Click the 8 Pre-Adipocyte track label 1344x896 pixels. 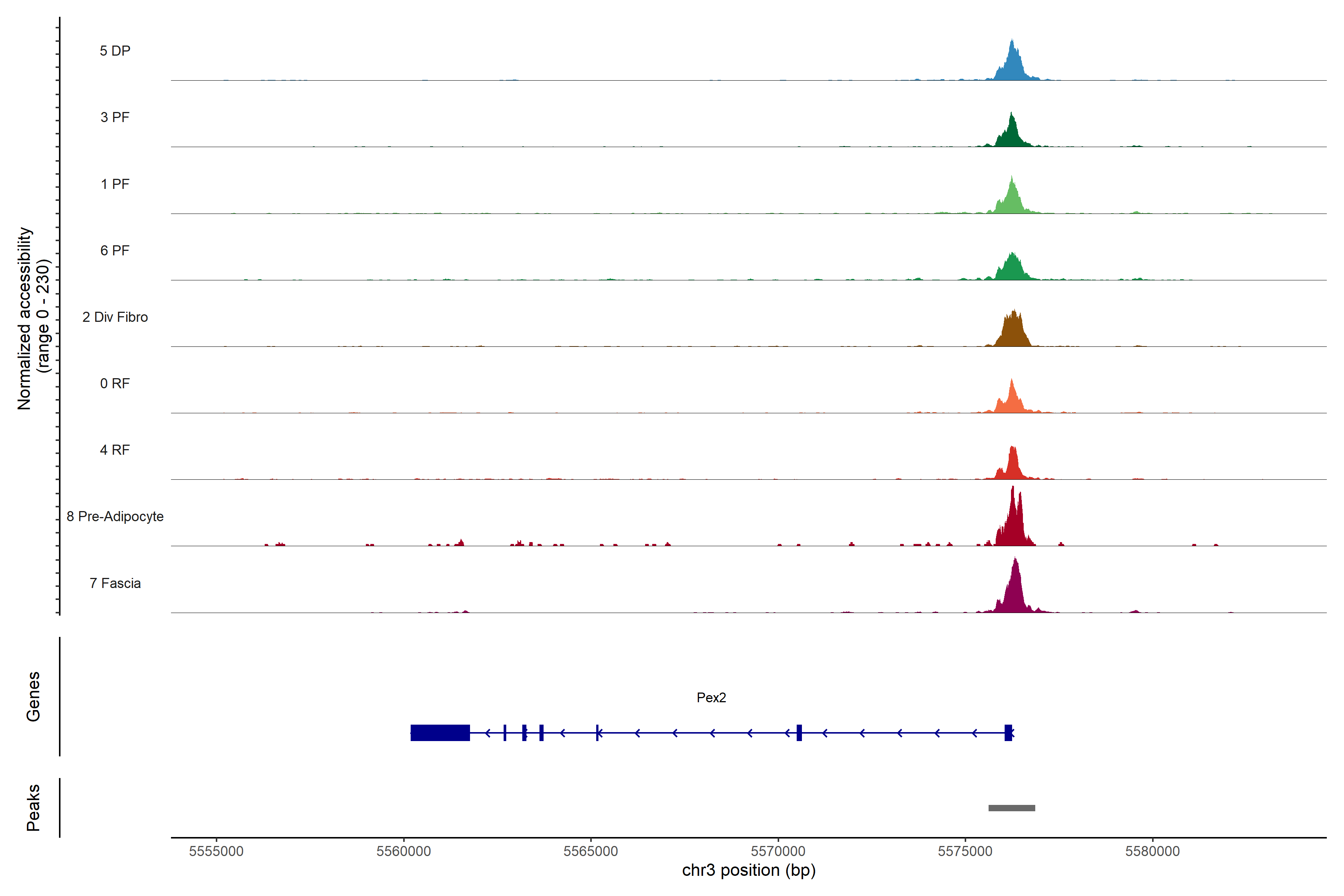115,517
